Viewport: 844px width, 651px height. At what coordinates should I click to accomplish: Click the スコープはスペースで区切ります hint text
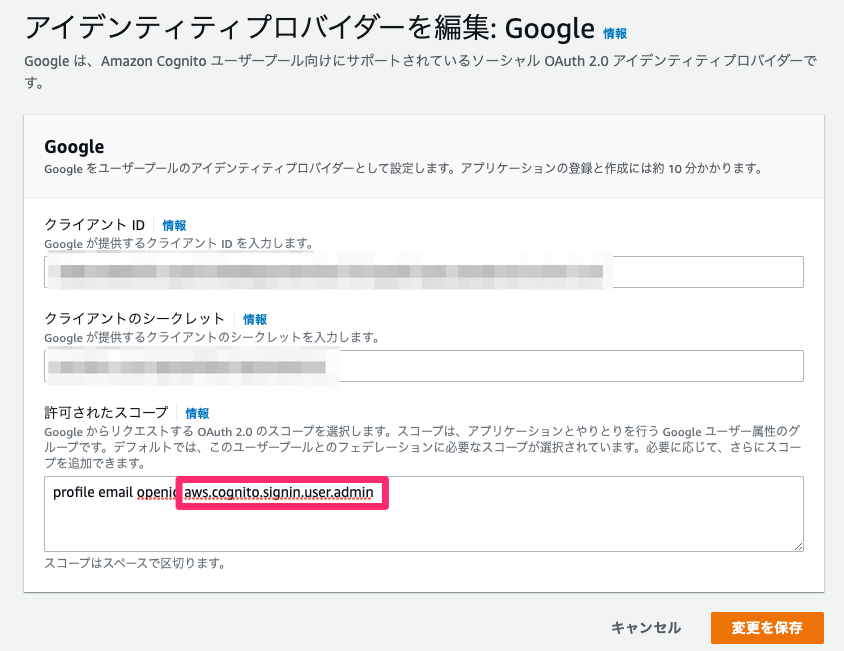135,563
